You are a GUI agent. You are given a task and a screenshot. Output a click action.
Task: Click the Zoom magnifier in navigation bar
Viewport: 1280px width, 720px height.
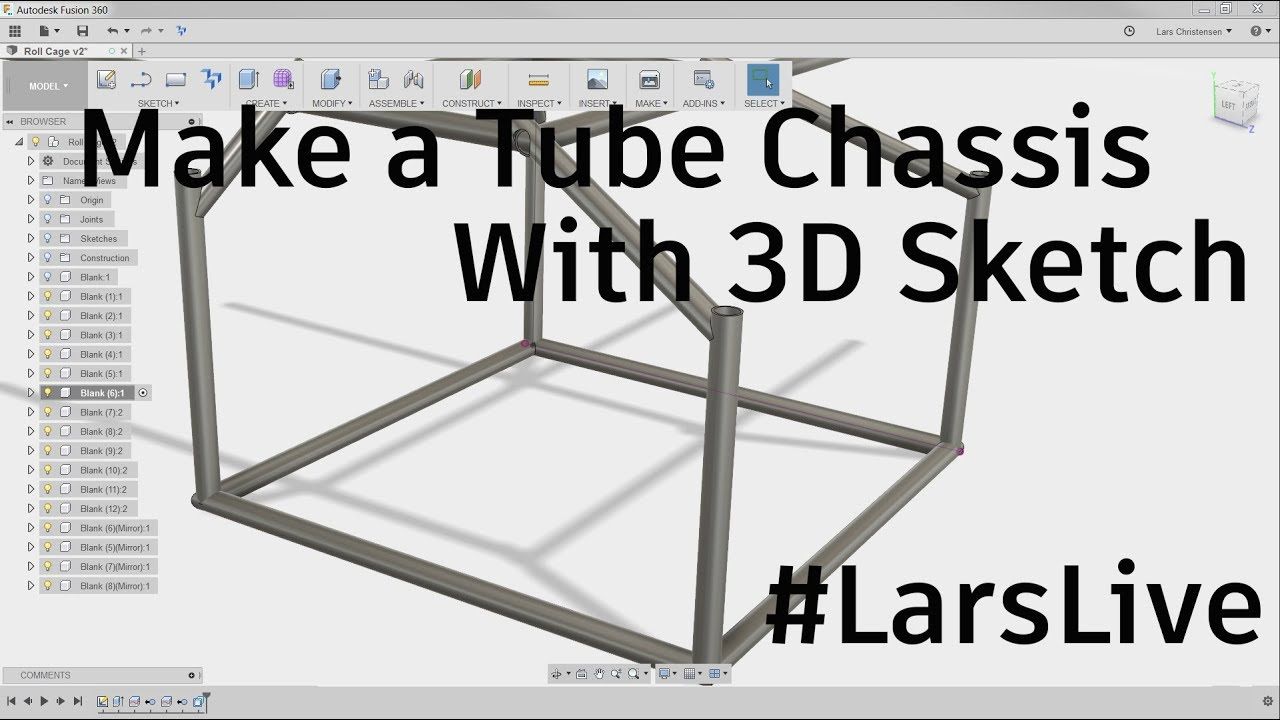[x=617, y=673]
